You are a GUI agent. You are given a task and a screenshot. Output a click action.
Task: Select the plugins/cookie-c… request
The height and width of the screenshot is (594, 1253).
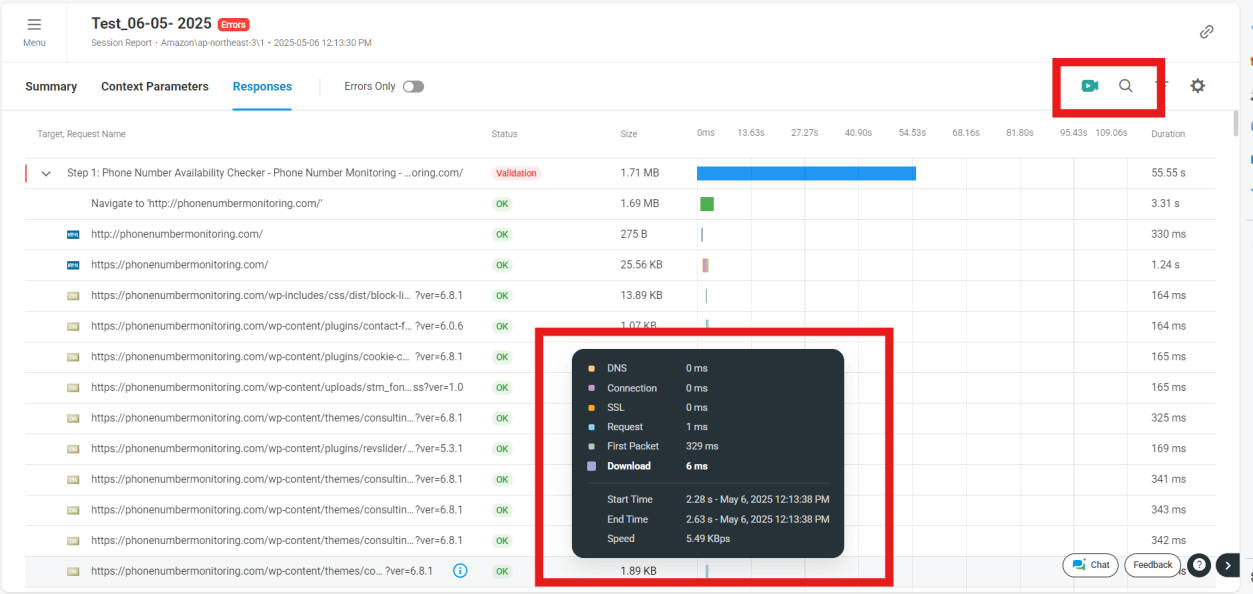pos(620,357)
